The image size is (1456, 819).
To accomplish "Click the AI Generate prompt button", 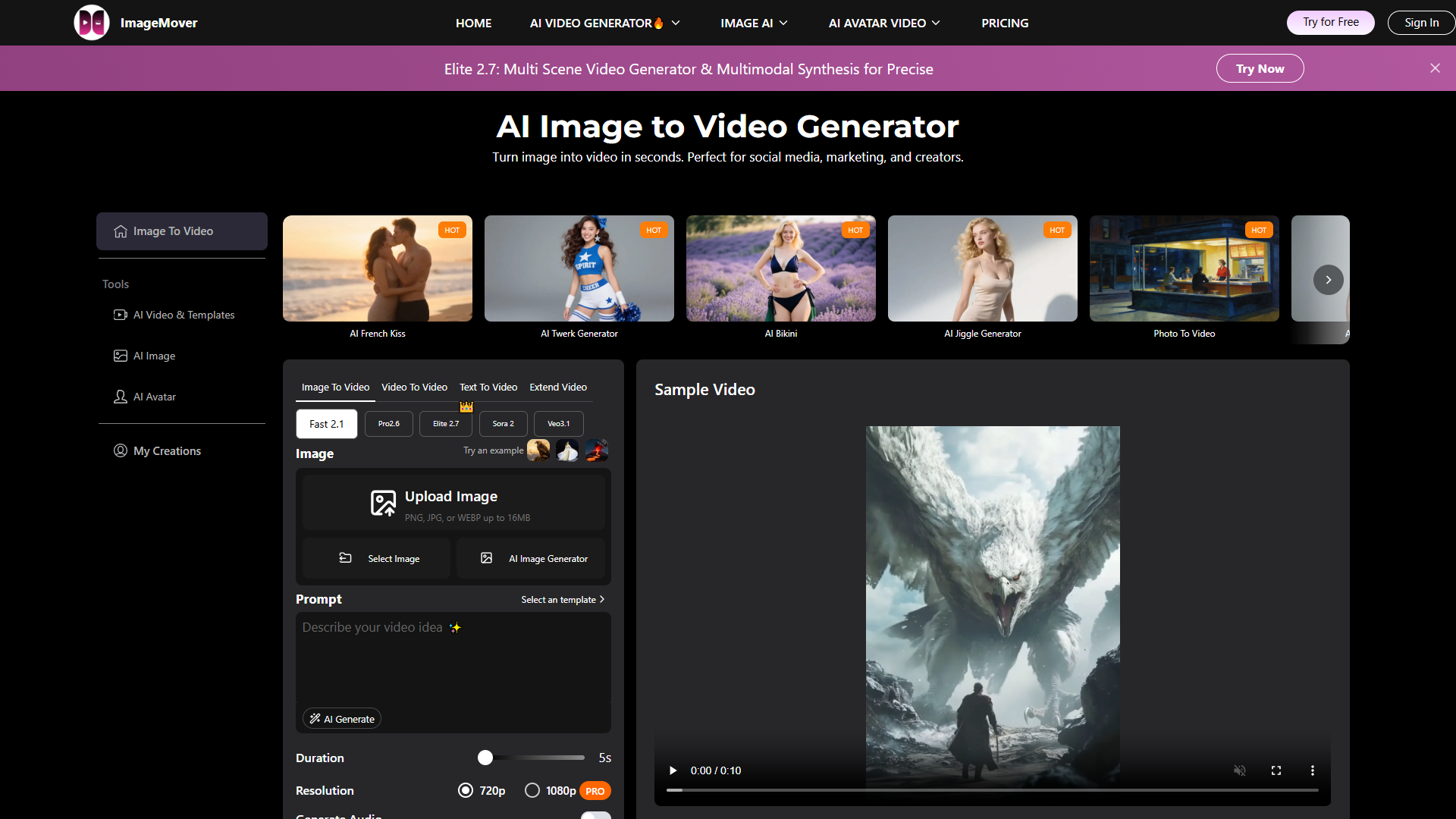I will pos(342,719).
